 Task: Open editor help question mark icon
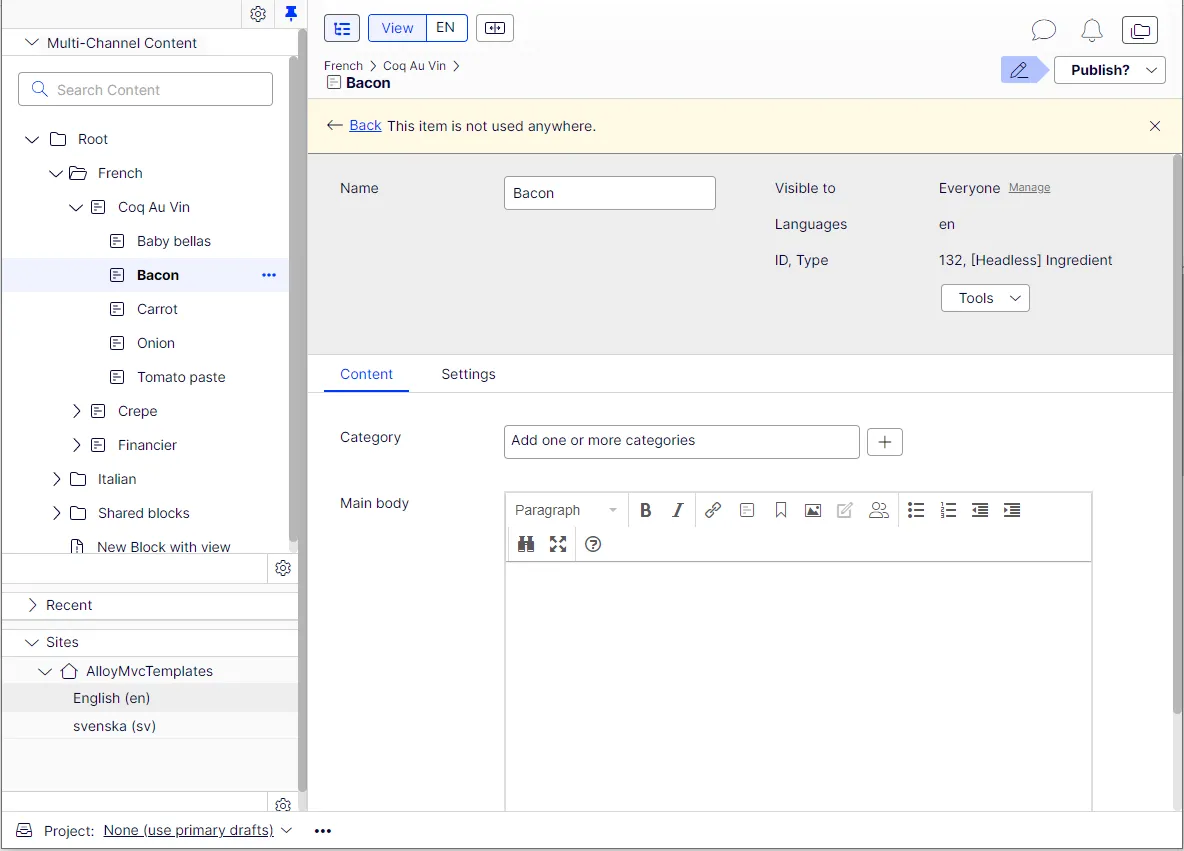tap(594, 544)
